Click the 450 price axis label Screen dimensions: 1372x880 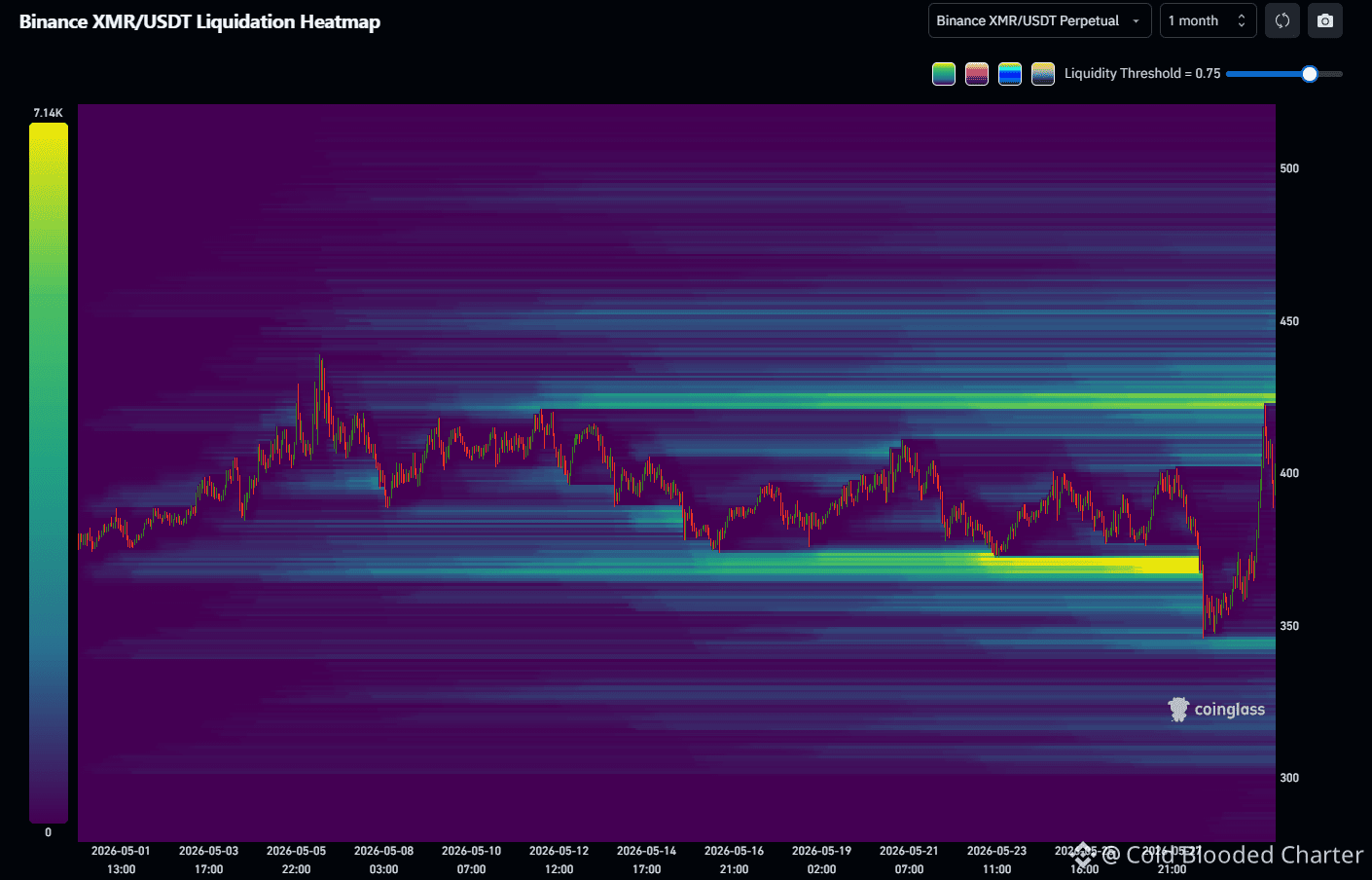tap(1289, 321)
